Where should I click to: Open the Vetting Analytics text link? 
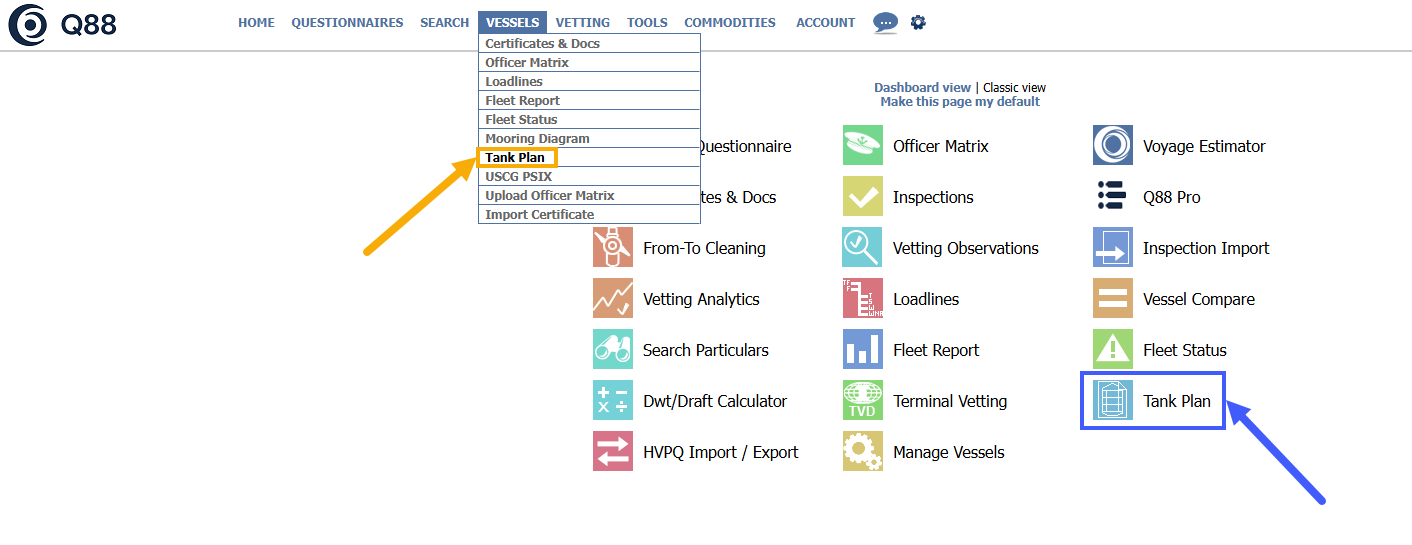(701, 299)
